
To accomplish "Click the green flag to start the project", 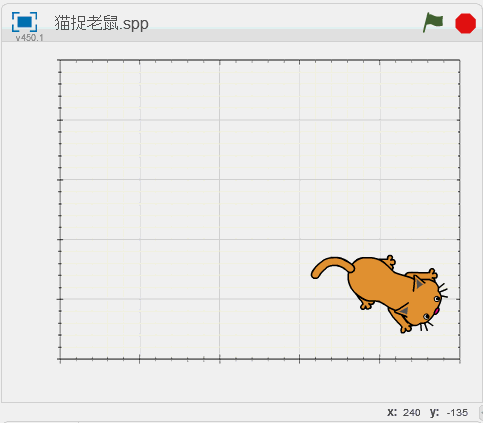I will click(x=433, y=23).
